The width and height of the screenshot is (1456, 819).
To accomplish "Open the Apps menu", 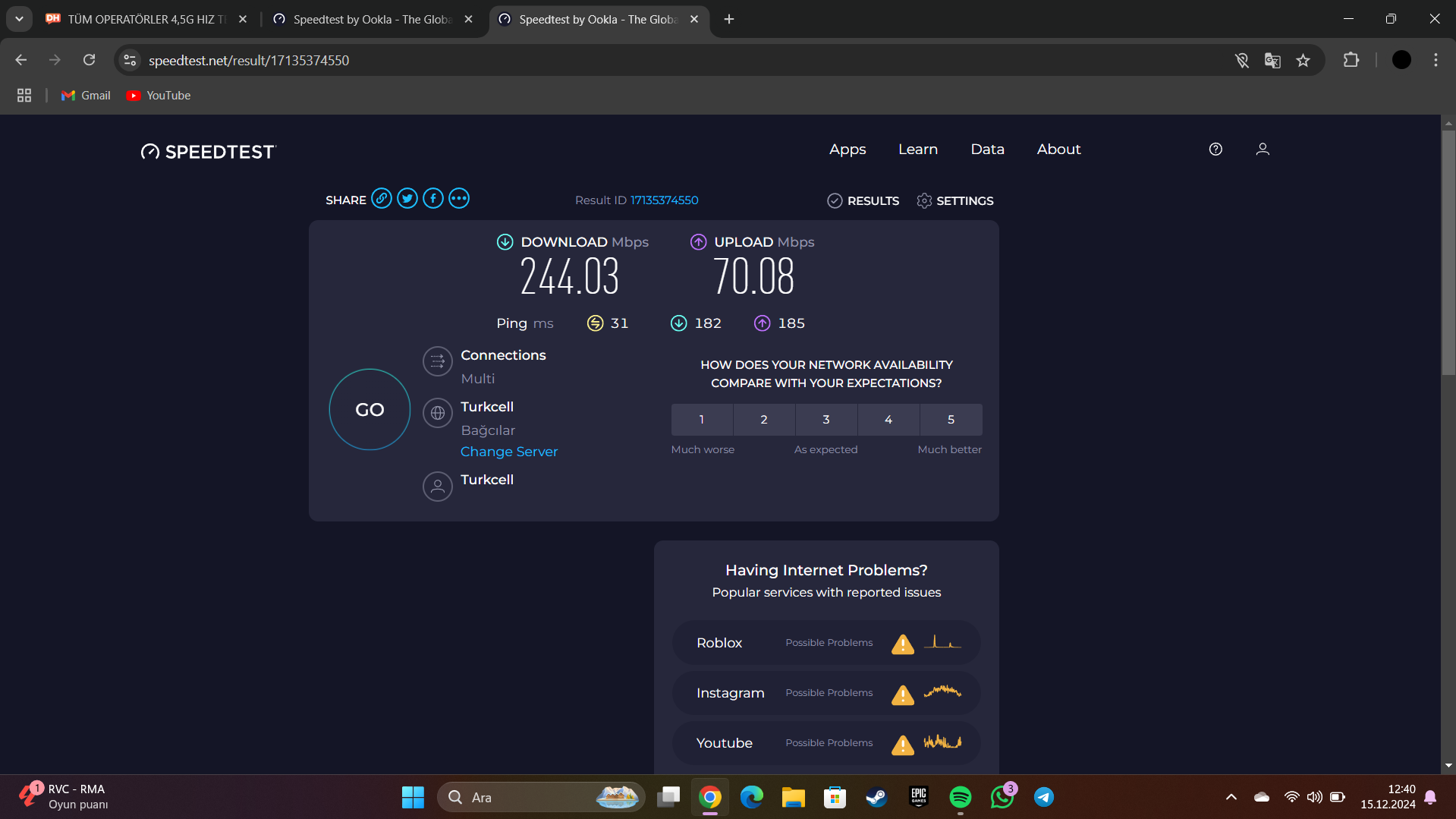I will click(x=847, y=150).
